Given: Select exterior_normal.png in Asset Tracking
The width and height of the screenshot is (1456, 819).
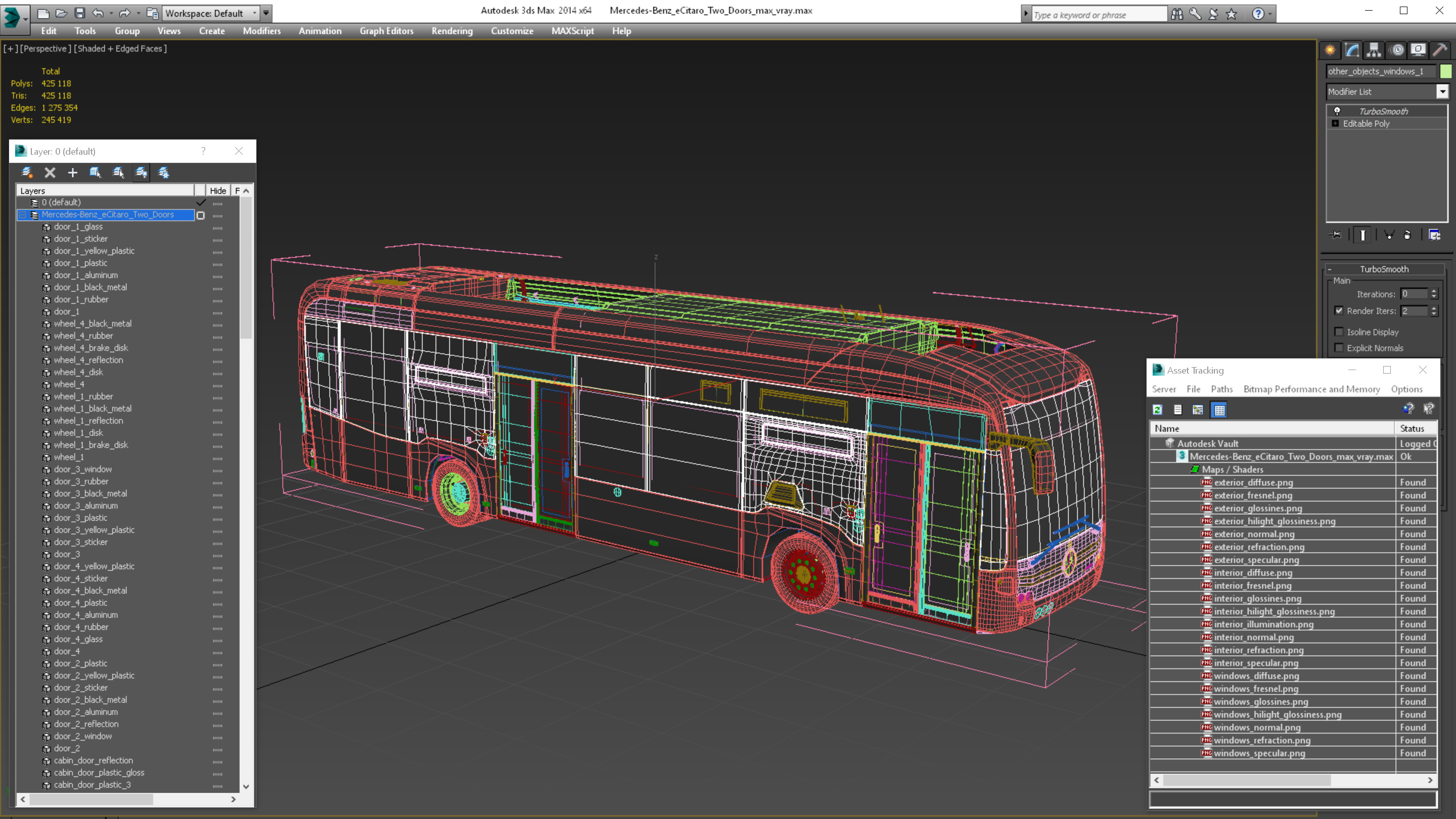Looking at the screenshot, I should pos(1254,533).
